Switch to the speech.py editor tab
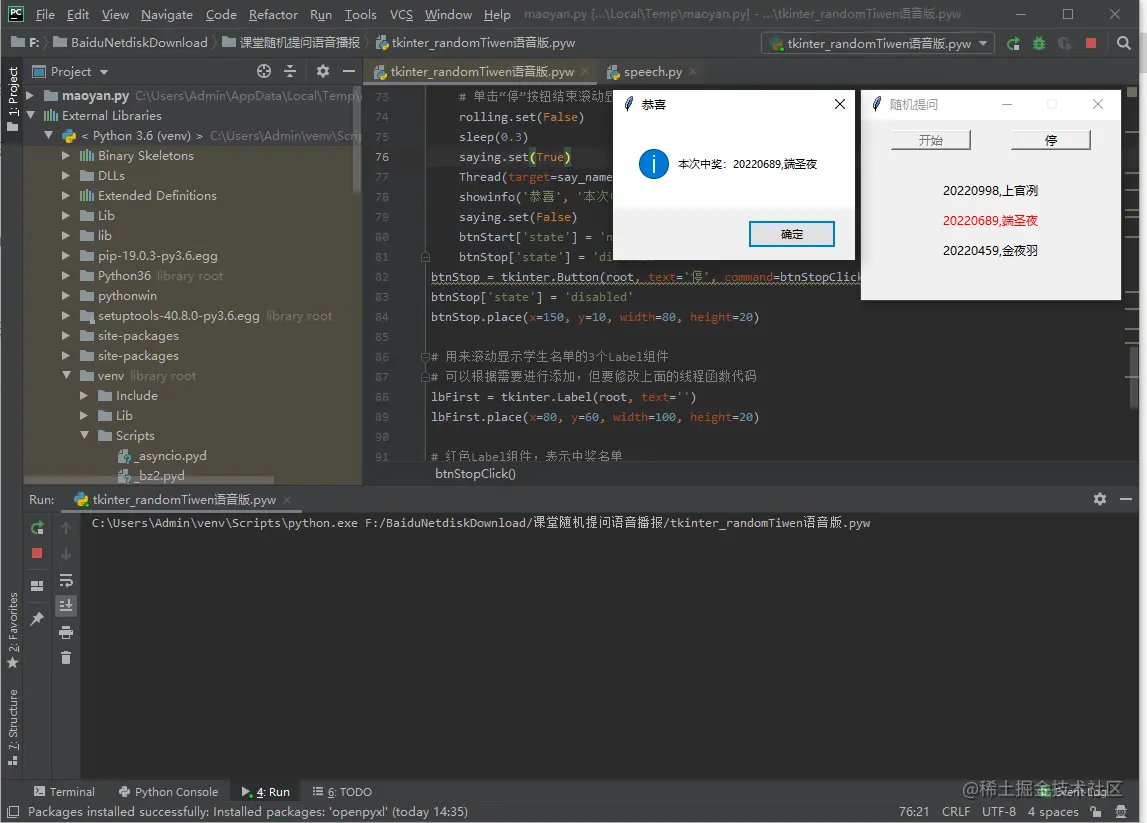The height and width of the screenshot is (823, 1147). [x=652, y=72]
